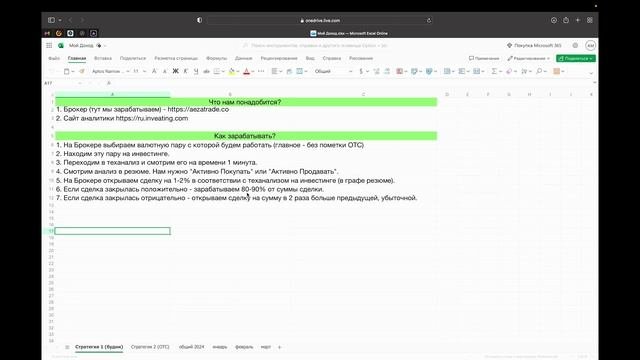Switch to the Формулы tab
Screen dimensions: 640x360
coord(216,58)
